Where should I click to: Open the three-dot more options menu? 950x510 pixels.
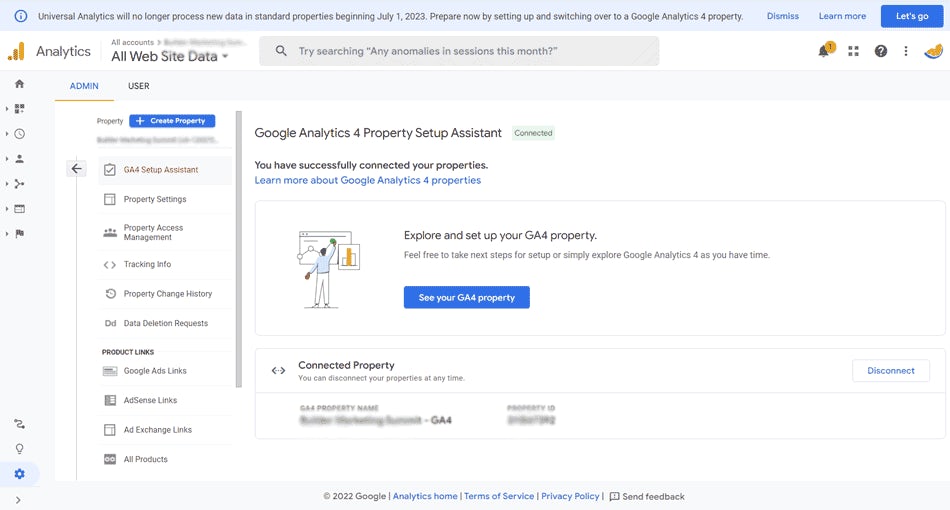(906, 51)
